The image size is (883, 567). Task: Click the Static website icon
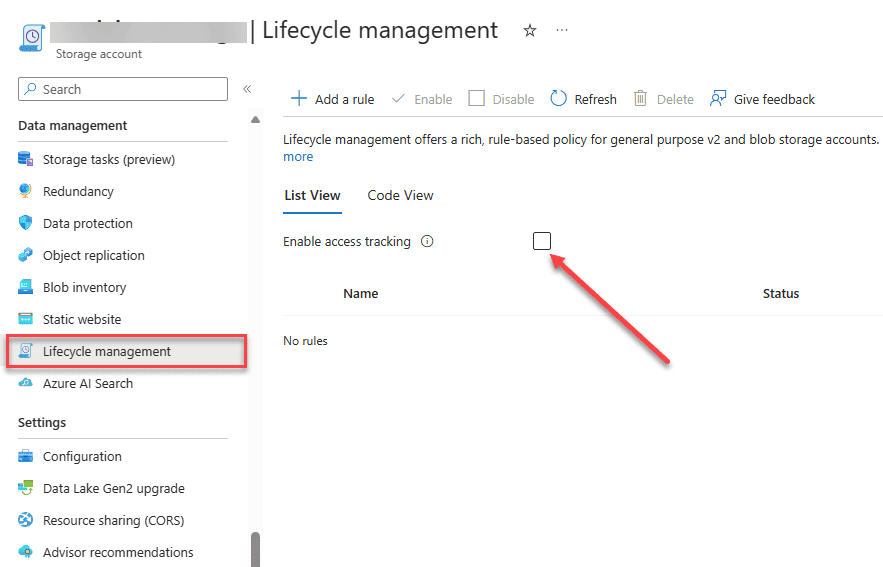25,319
